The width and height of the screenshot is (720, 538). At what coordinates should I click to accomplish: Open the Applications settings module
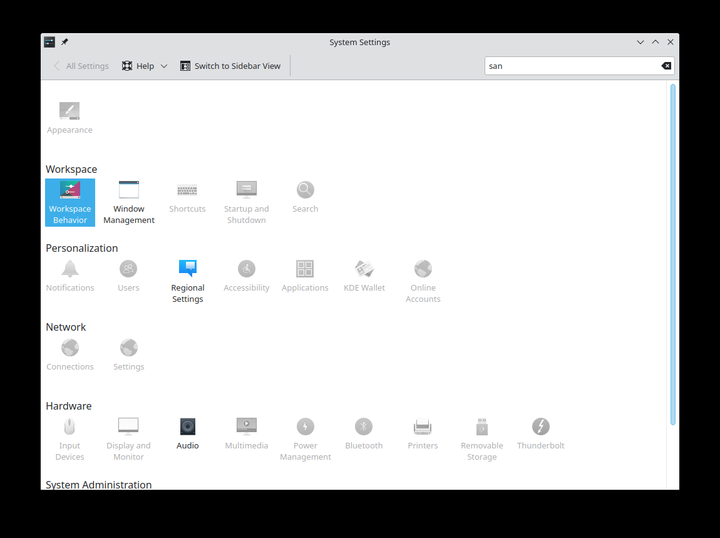(x=305, y=276)
